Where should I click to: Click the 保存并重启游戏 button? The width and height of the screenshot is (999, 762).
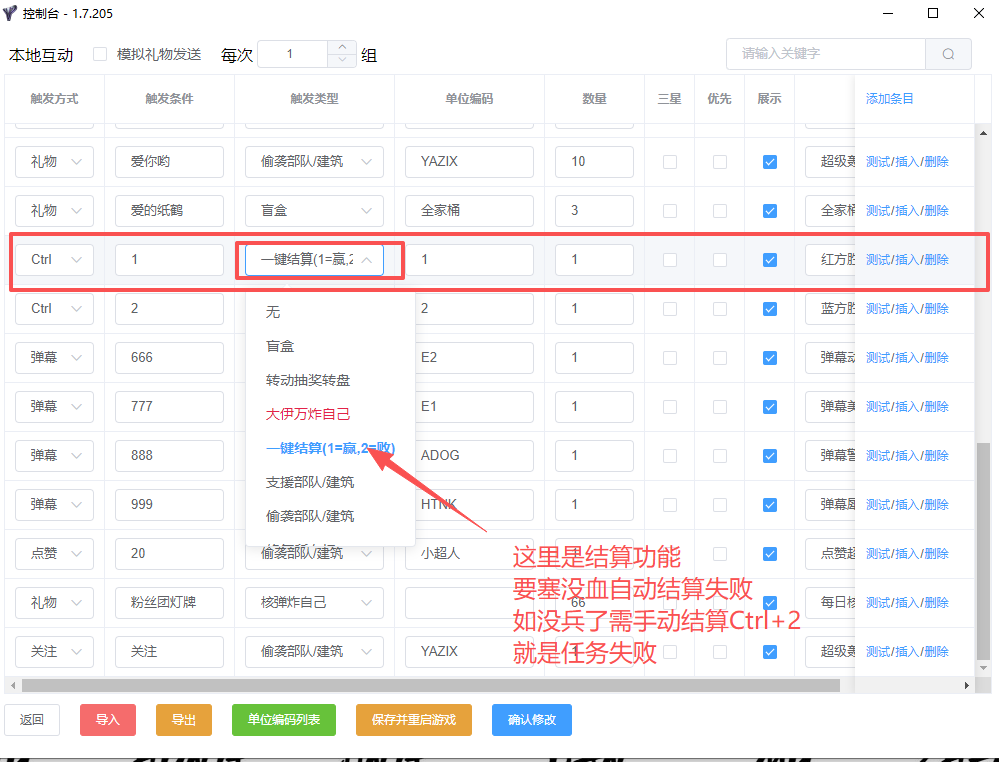tap(413, 720)
